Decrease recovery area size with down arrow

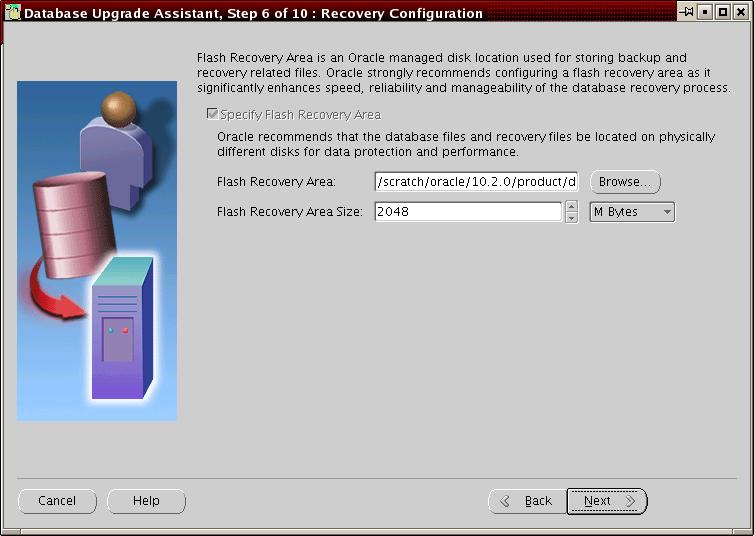[x=571, y=217]
